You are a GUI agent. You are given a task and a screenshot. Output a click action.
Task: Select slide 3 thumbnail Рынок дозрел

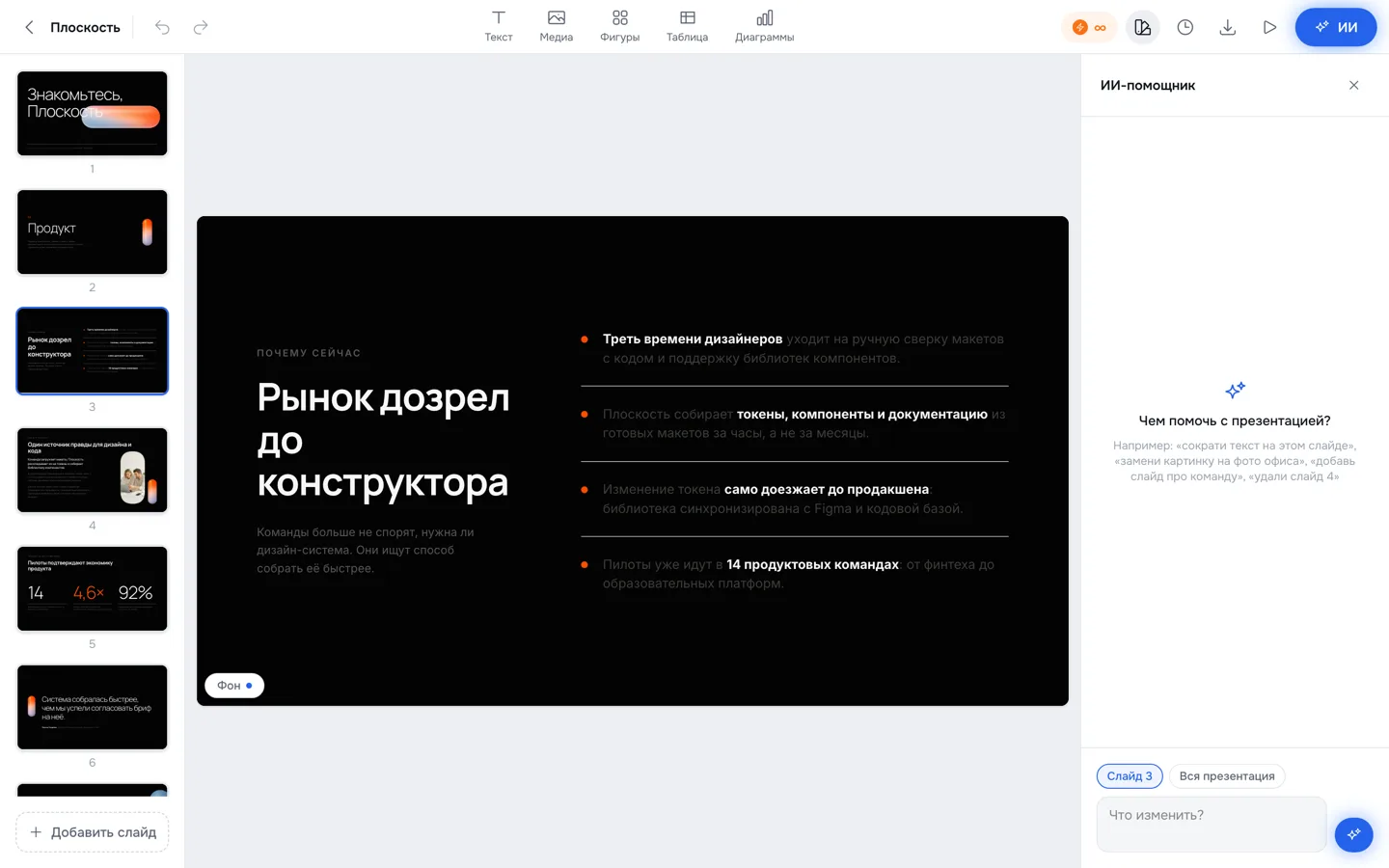[x=93, y=351]
